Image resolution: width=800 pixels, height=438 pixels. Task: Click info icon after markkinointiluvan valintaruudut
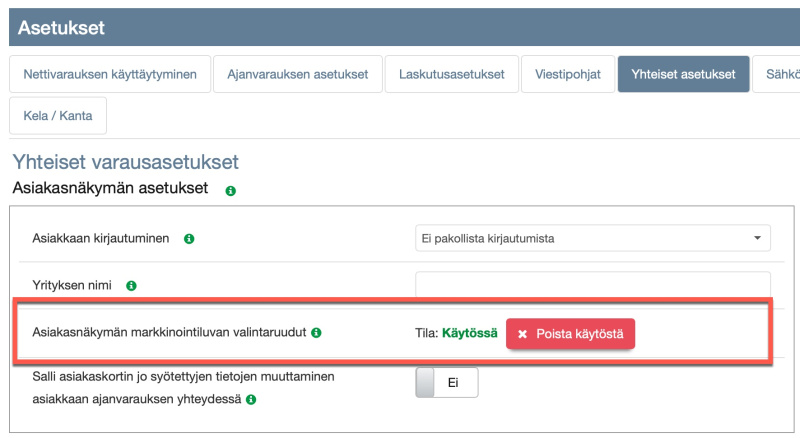(316, 332)
